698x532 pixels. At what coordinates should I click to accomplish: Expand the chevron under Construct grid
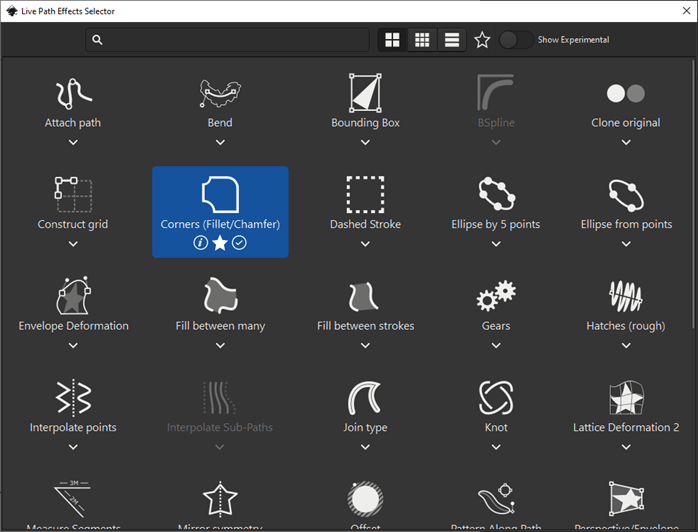click(73, 243)
